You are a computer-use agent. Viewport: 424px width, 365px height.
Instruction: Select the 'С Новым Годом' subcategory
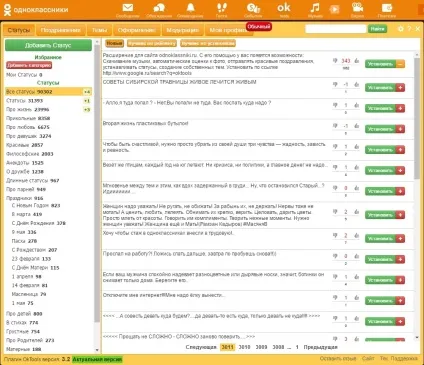36,205
